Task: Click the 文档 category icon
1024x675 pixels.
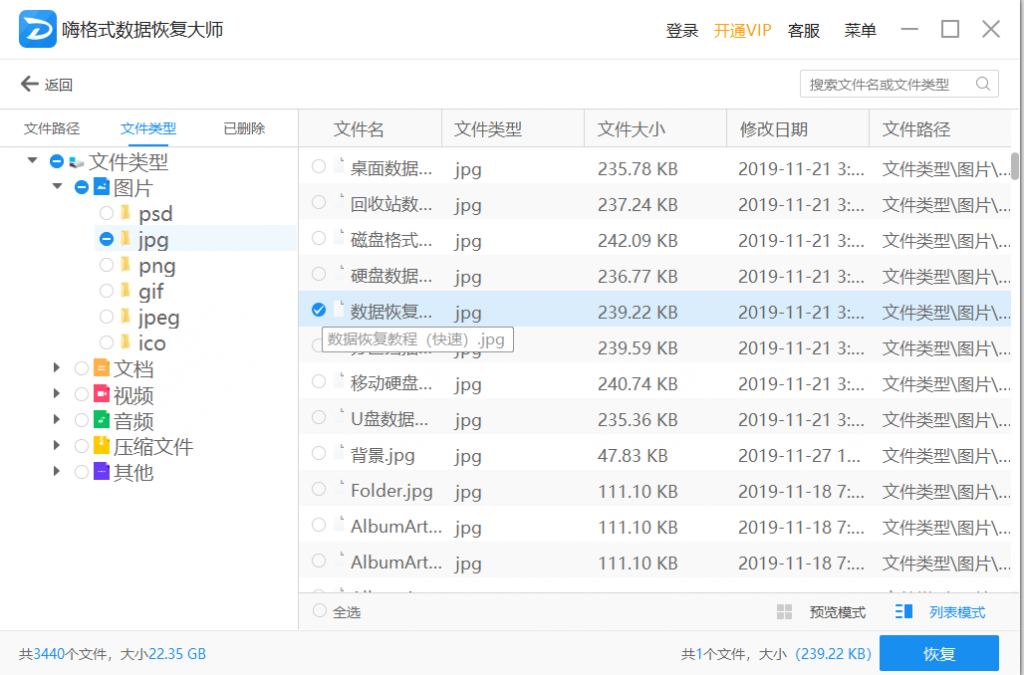Action: [101, 368]
